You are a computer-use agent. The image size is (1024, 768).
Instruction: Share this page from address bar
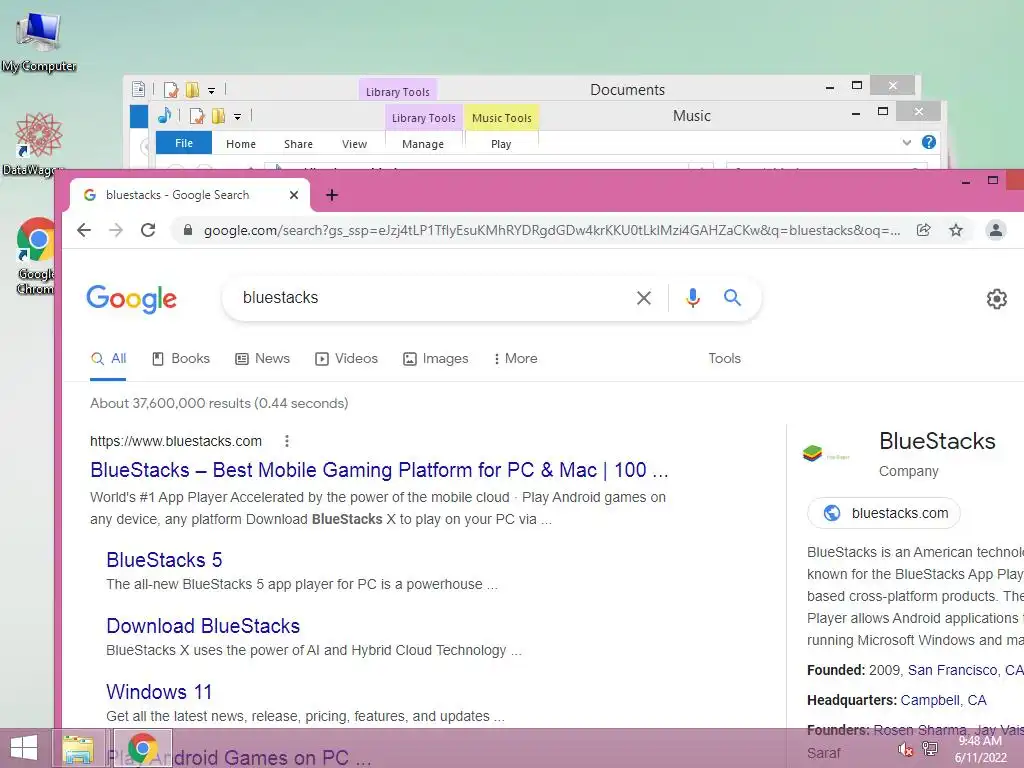pos(923,230)
